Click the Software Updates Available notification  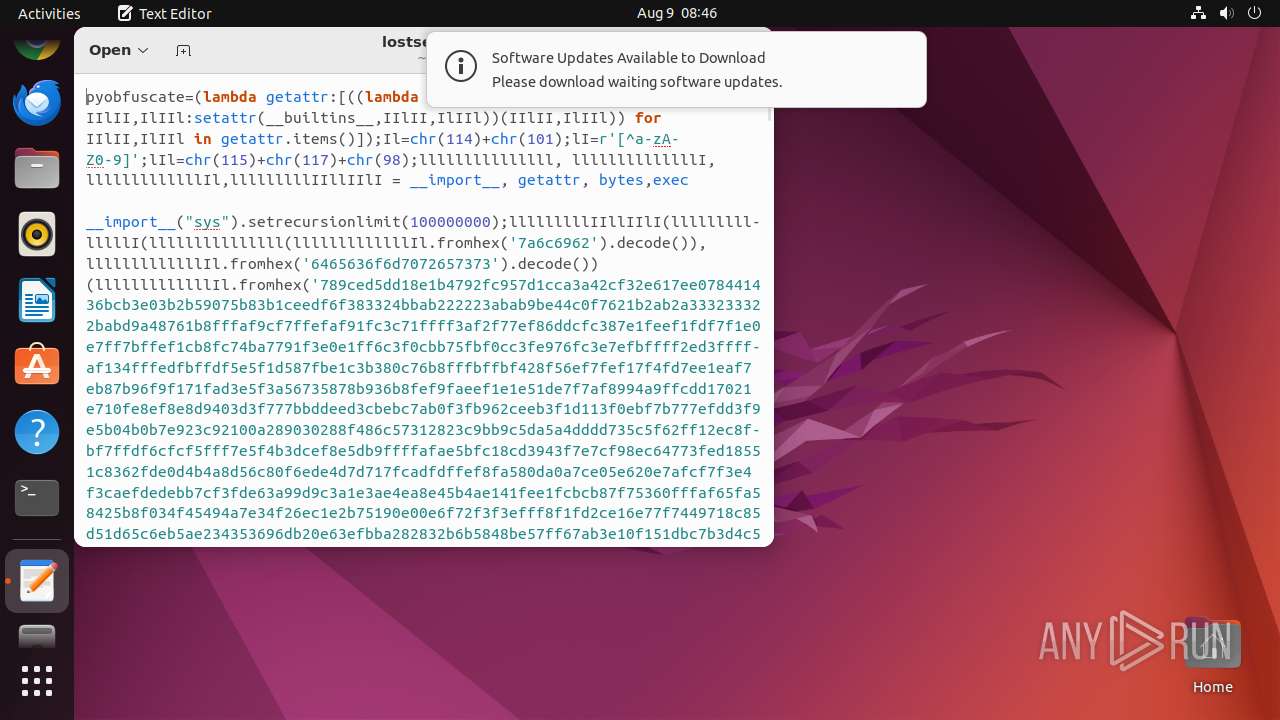pos(676,69)
